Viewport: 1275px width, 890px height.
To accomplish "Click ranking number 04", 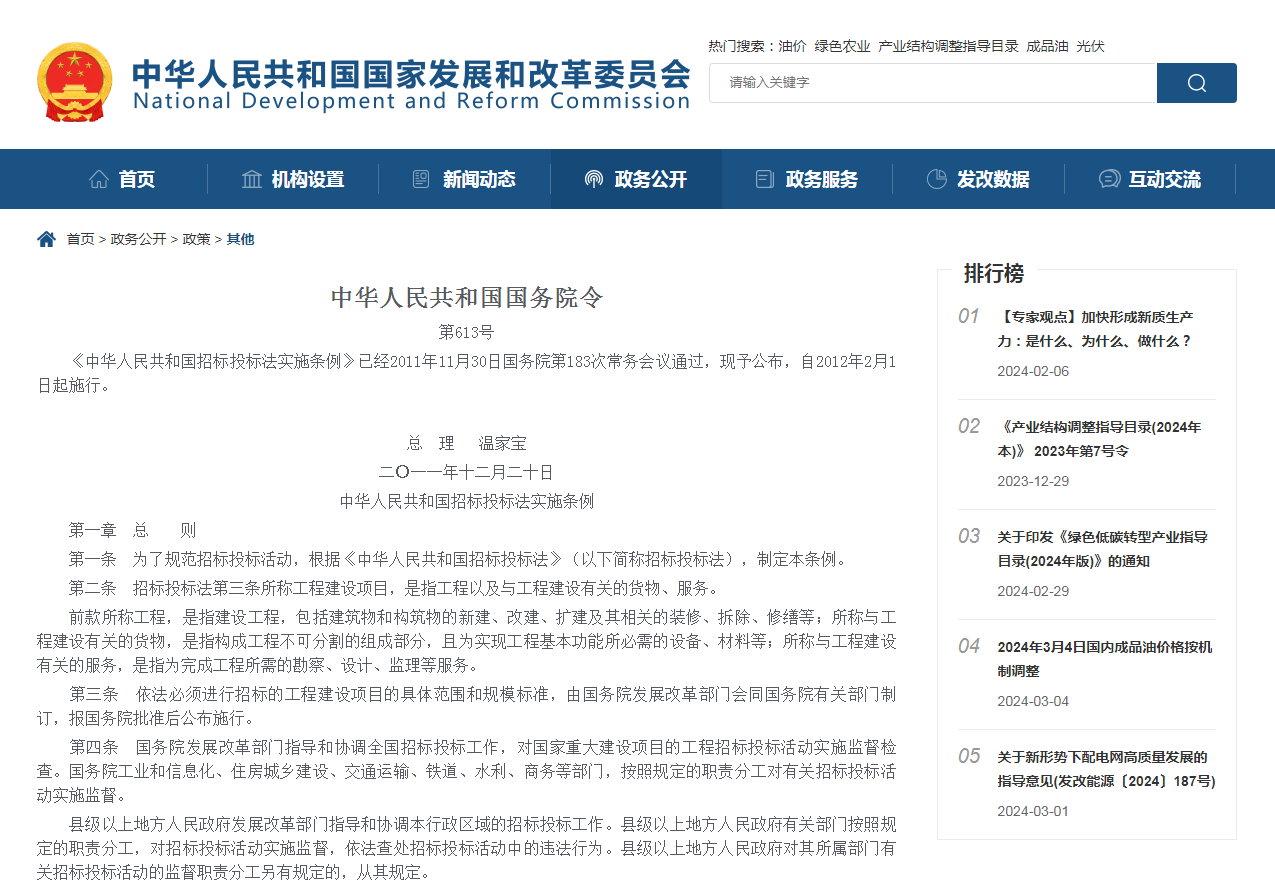I will point(968,646).
